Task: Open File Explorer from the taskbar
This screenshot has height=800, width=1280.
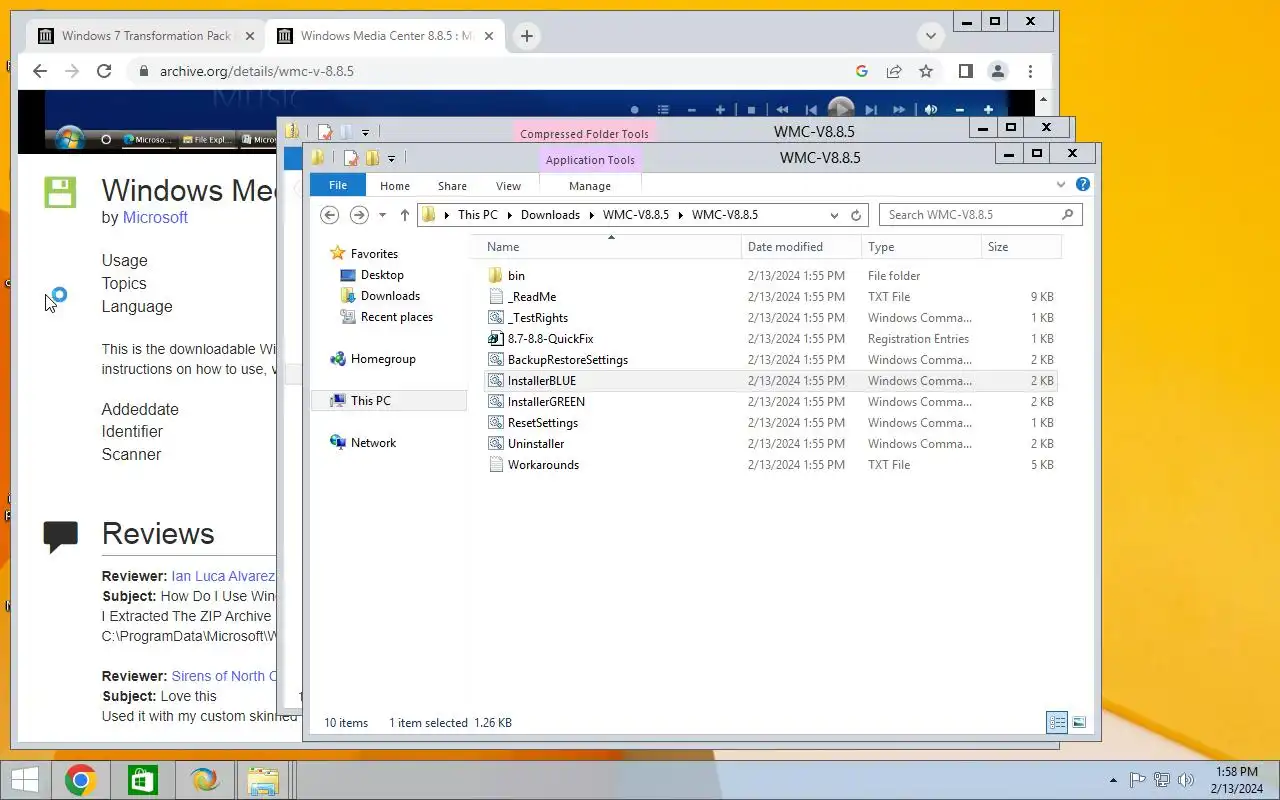Action: tap(263, 780)
